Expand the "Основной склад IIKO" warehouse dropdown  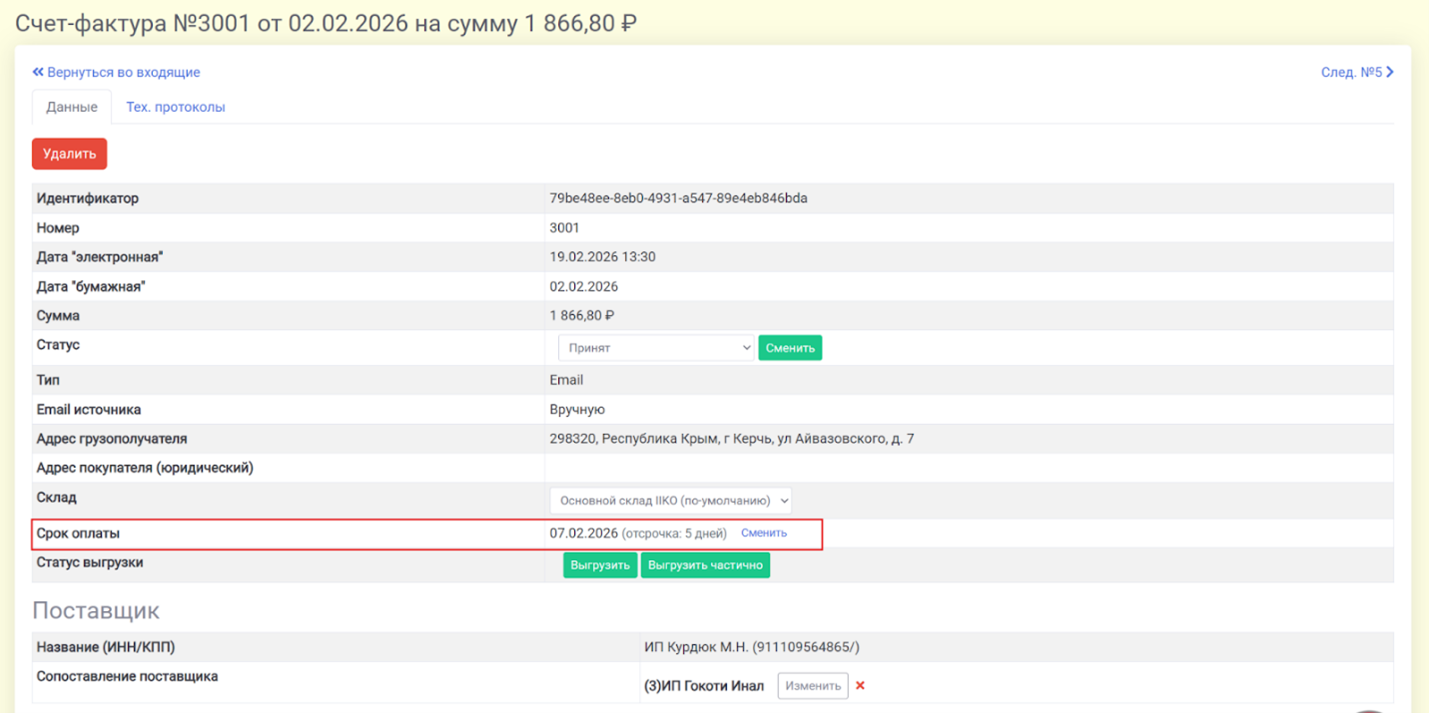tap(670, 500)
